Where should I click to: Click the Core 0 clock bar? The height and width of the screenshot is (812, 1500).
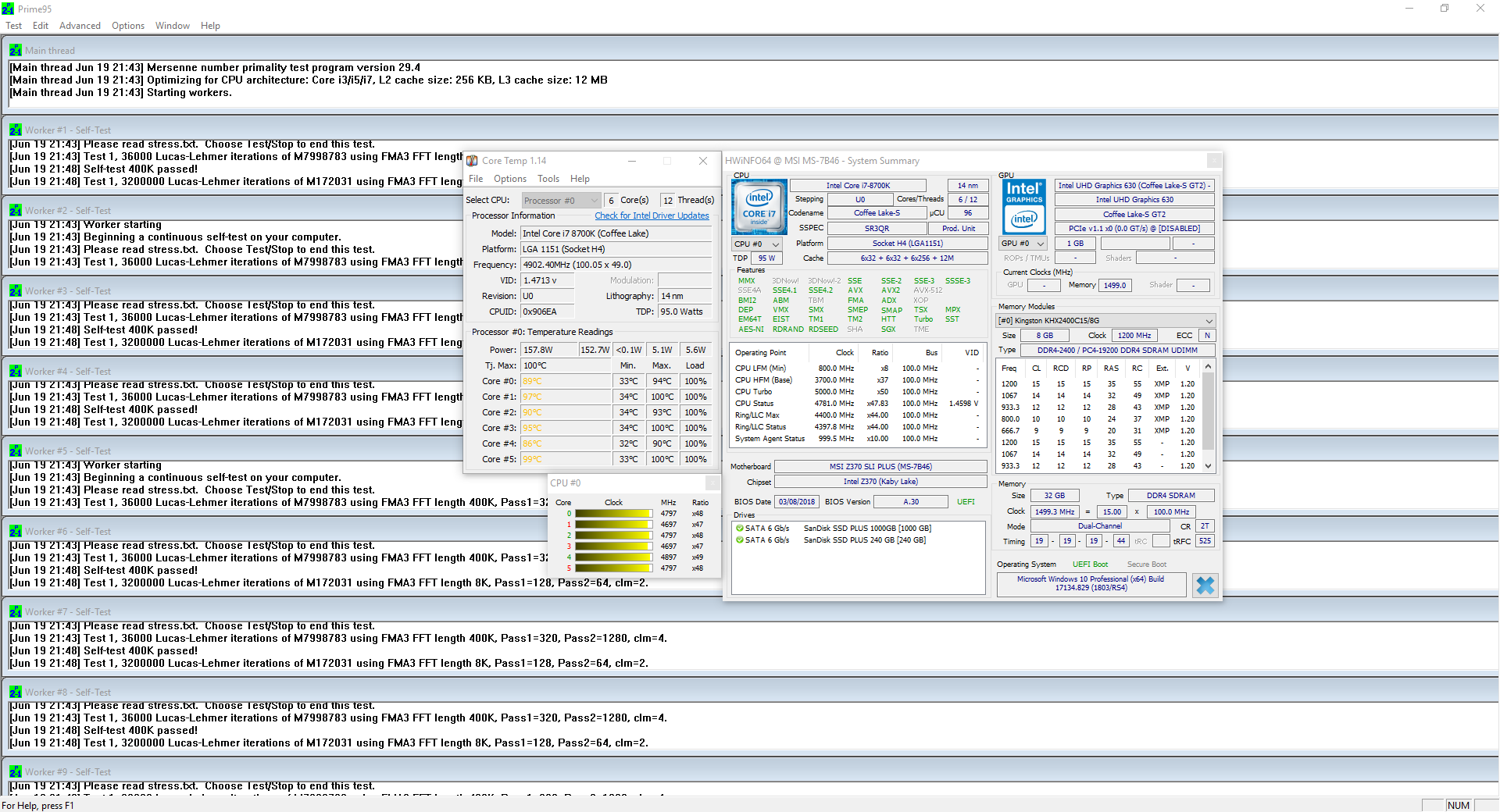(613, 514)
